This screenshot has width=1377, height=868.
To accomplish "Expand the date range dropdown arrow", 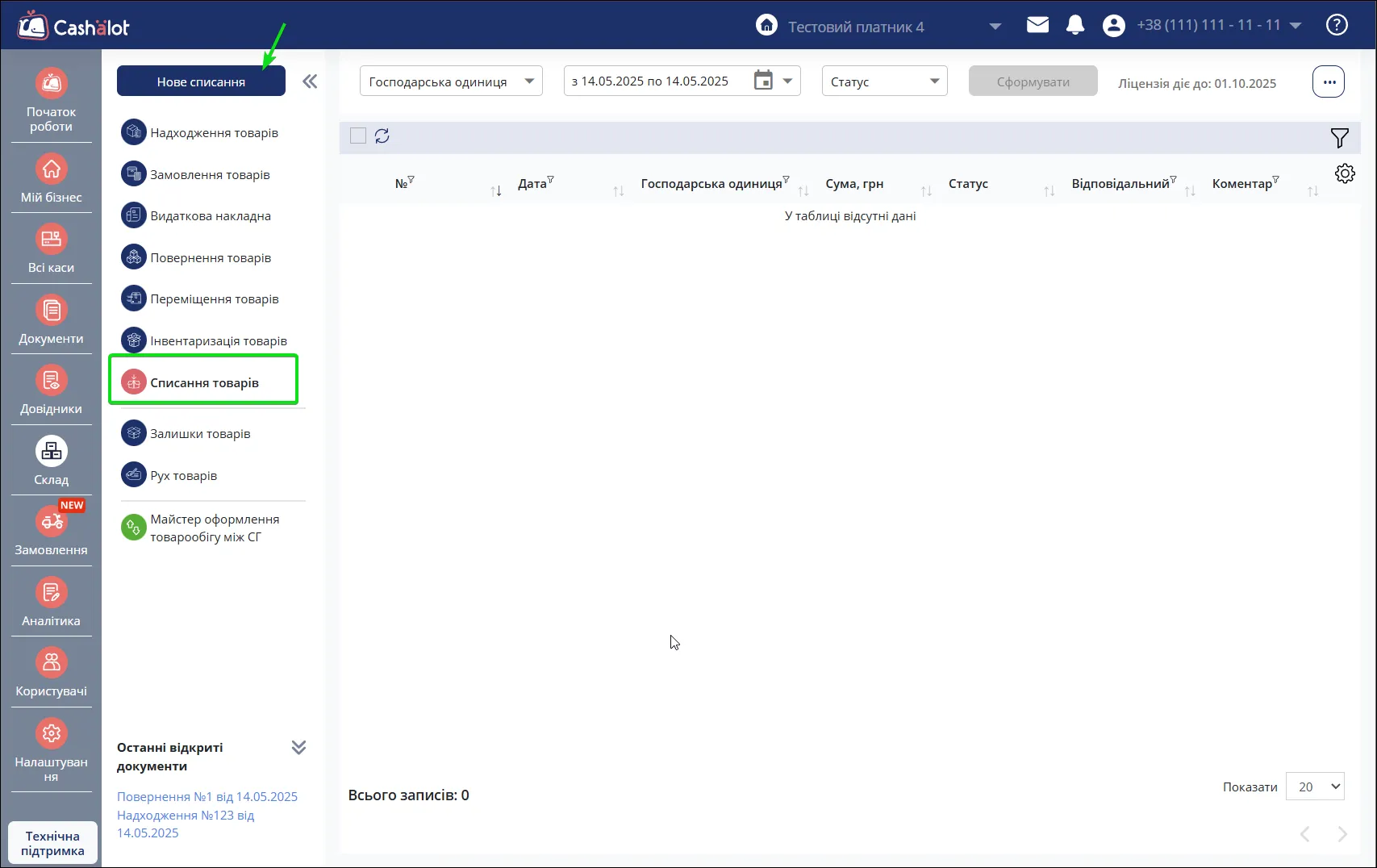I will [x=787, y=81].
